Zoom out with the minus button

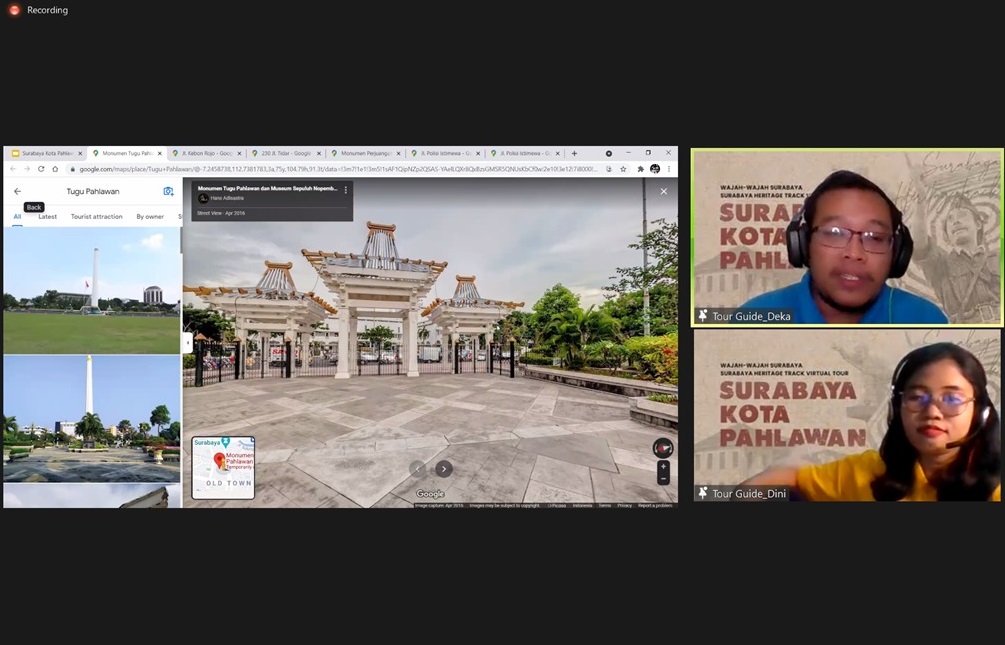pyautogui.click(x=663, y=479)
